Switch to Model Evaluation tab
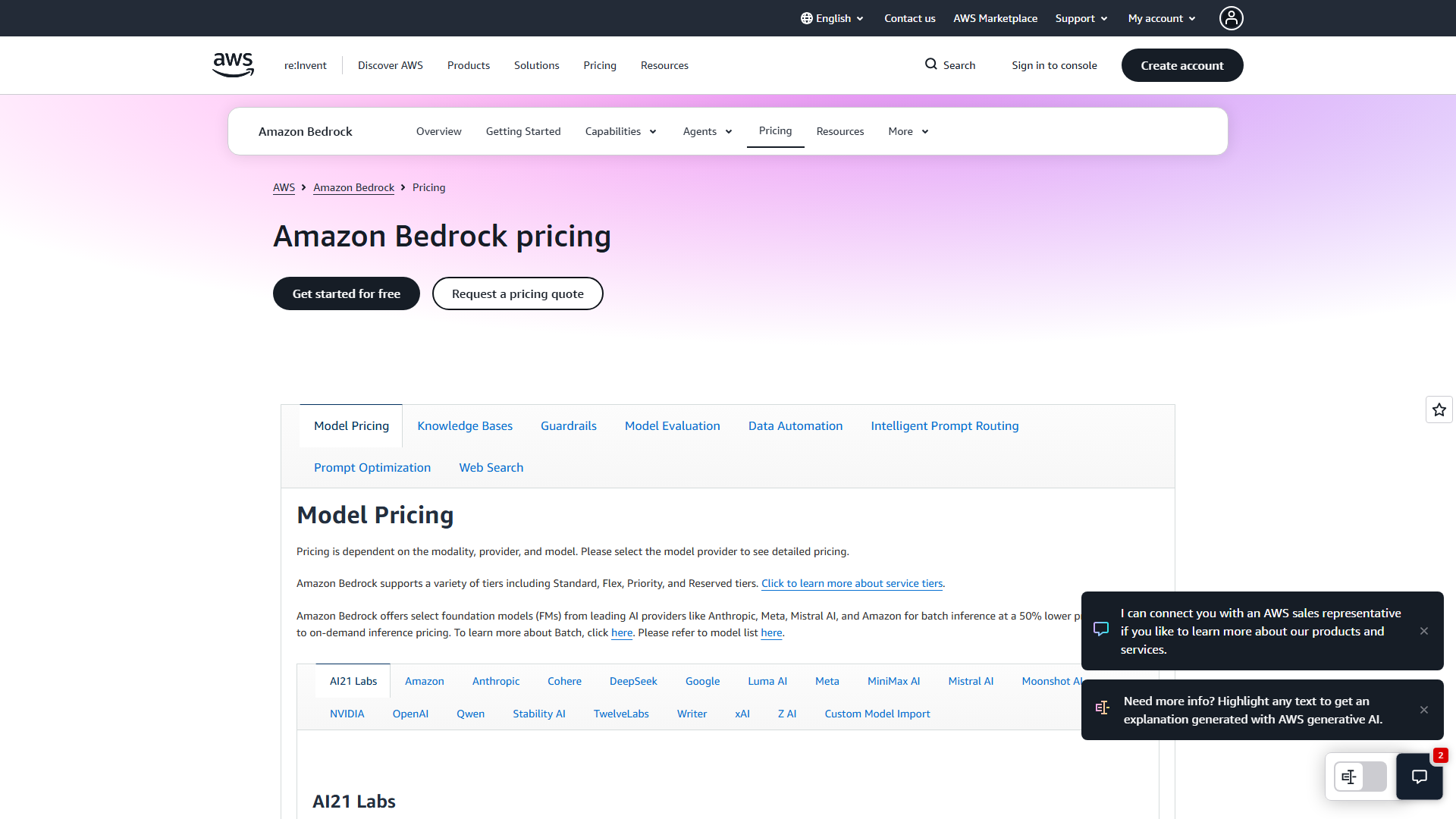Screen dimensions: 1456x819 click(x=672, y=425)
